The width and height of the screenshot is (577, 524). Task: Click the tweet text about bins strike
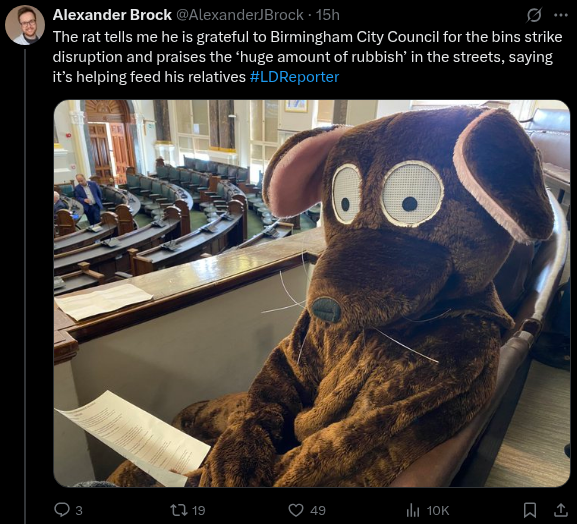click(308, 57)
